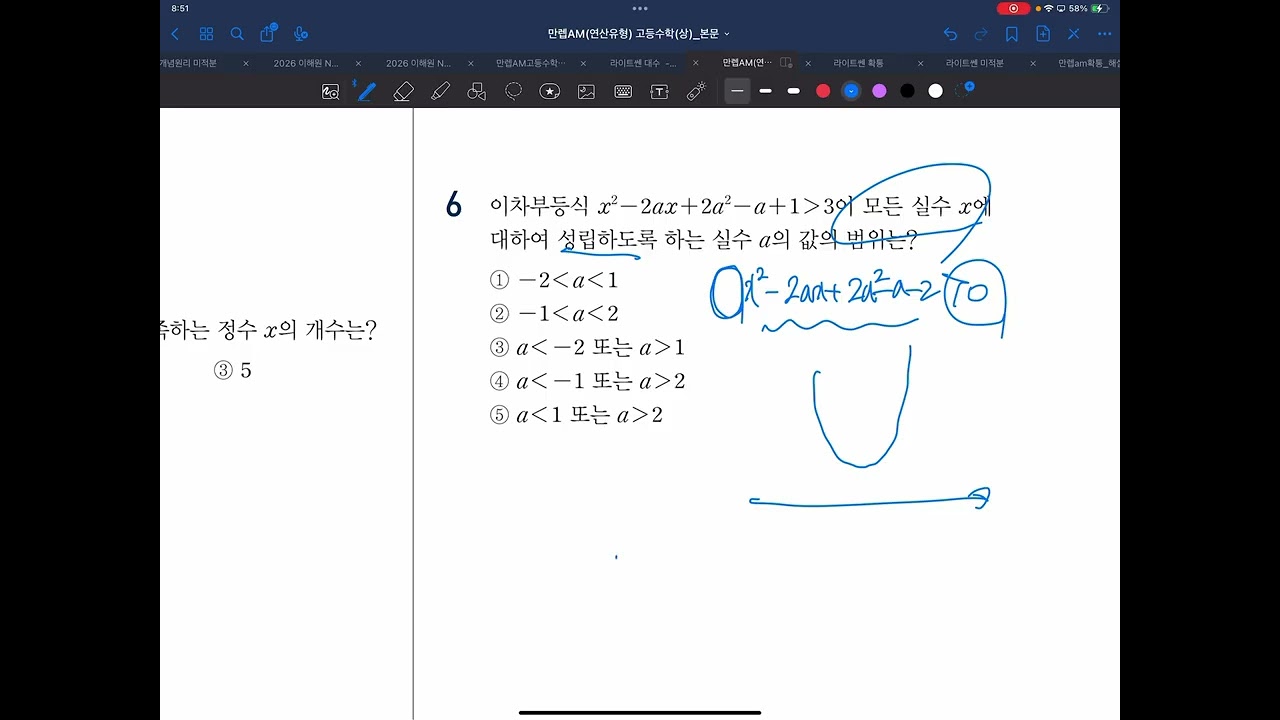Choose the thinnest pen stroke width

[x=737, y=91]
